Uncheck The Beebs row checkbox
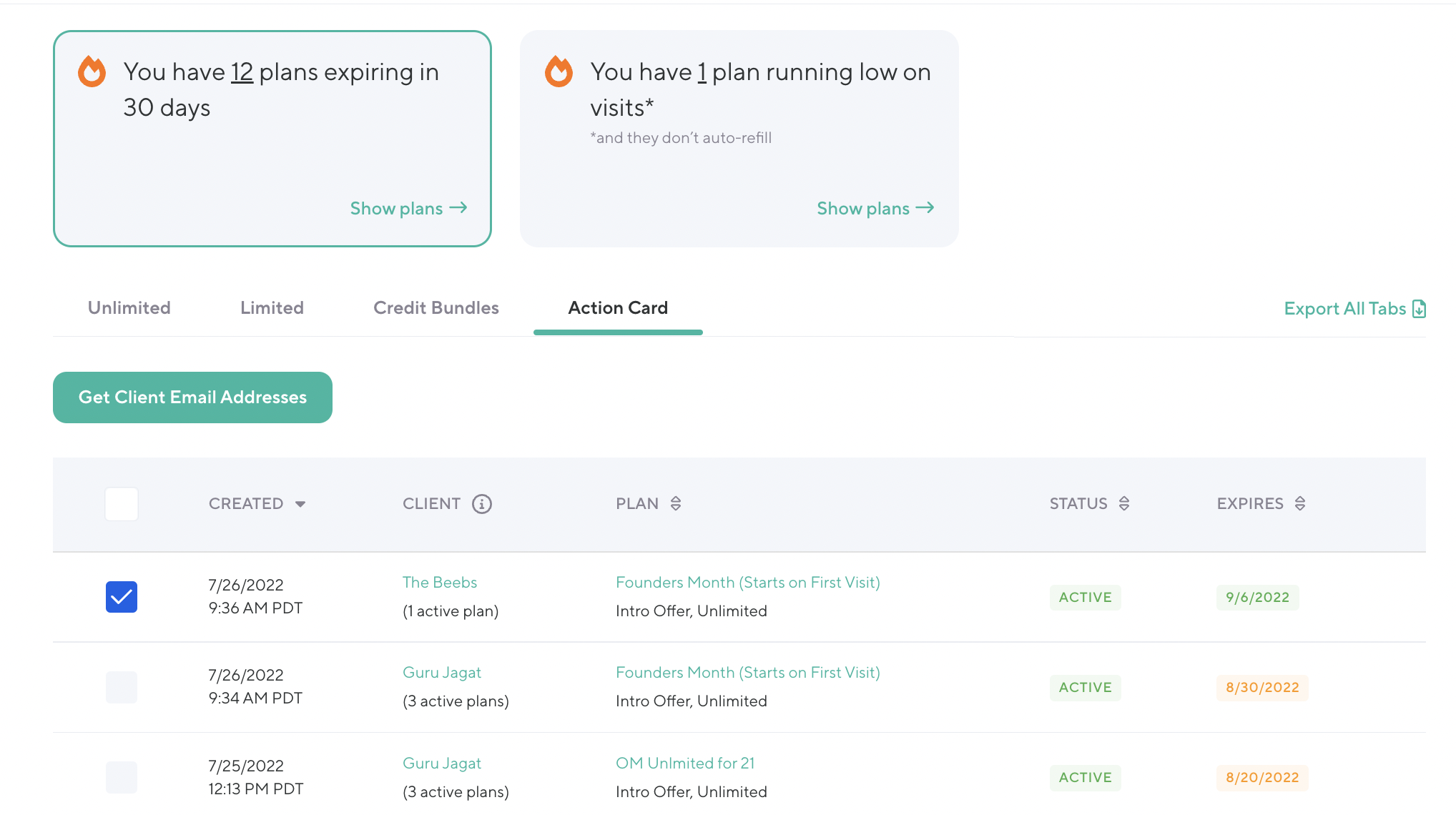This screenshot has height=815, width=1456. pos(122,597)
